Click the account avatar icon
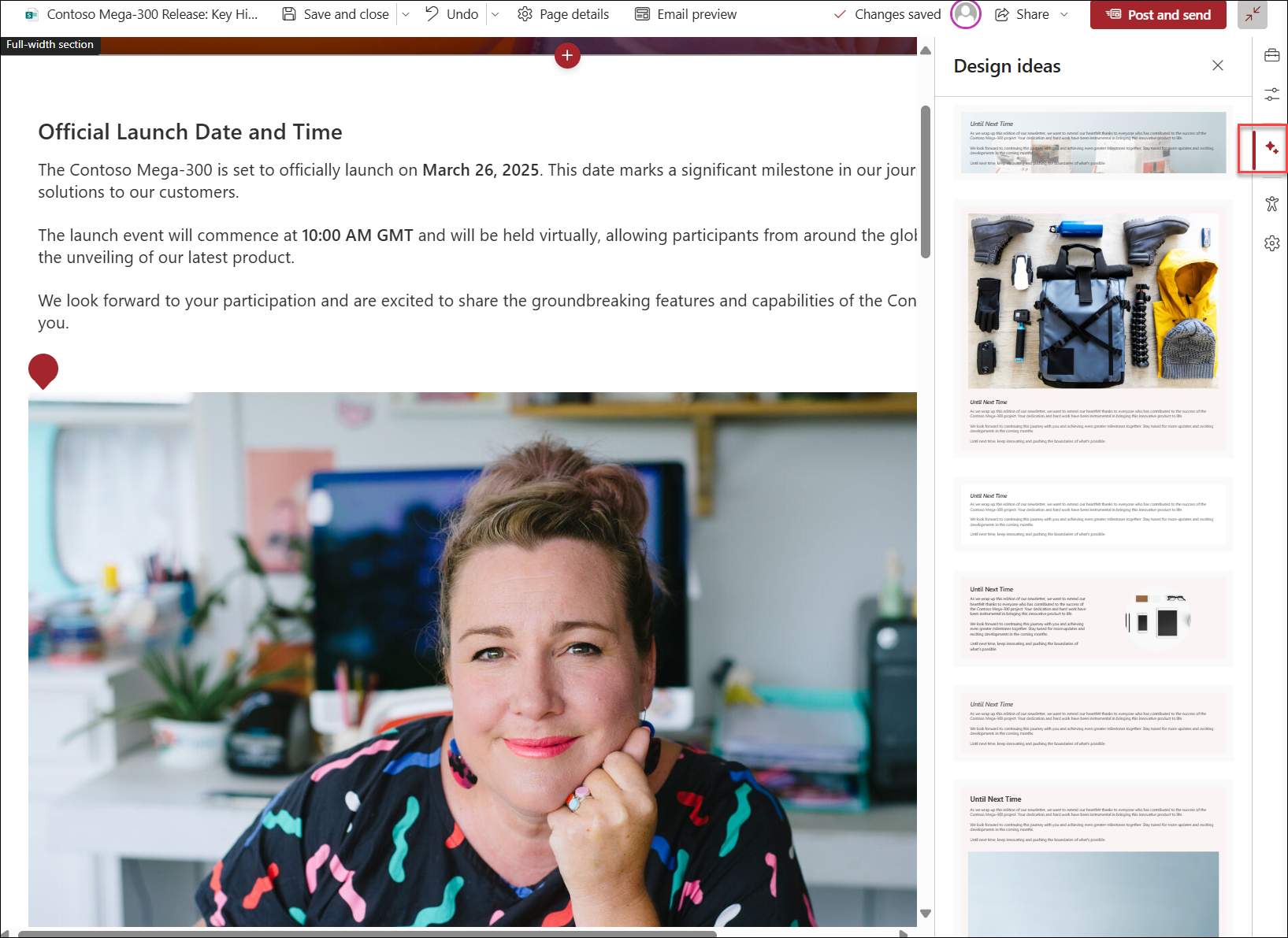 pos(965,13)
